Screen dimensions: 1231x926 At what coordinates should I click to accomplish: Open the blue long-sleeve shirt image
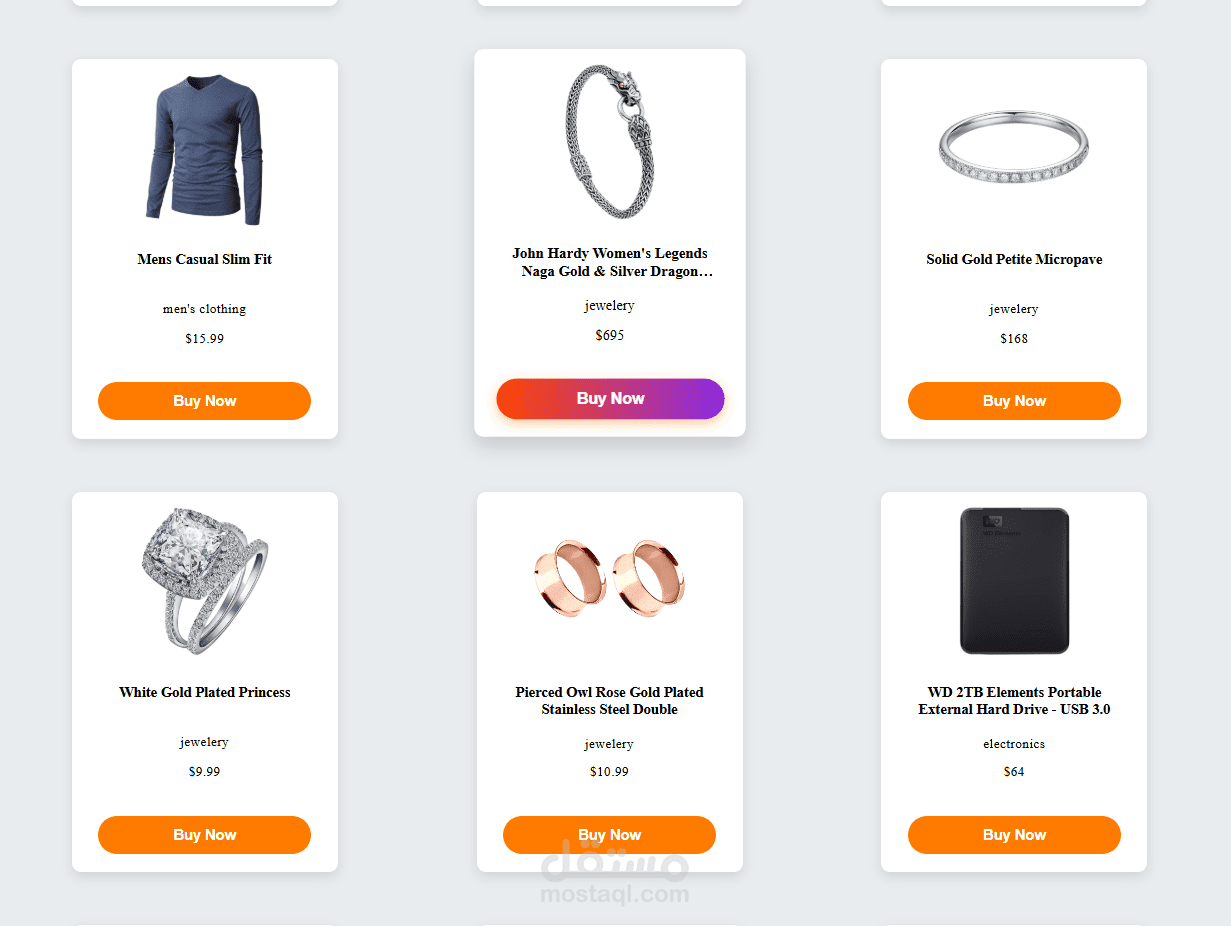pyautogui.click(x=204, y=150)
